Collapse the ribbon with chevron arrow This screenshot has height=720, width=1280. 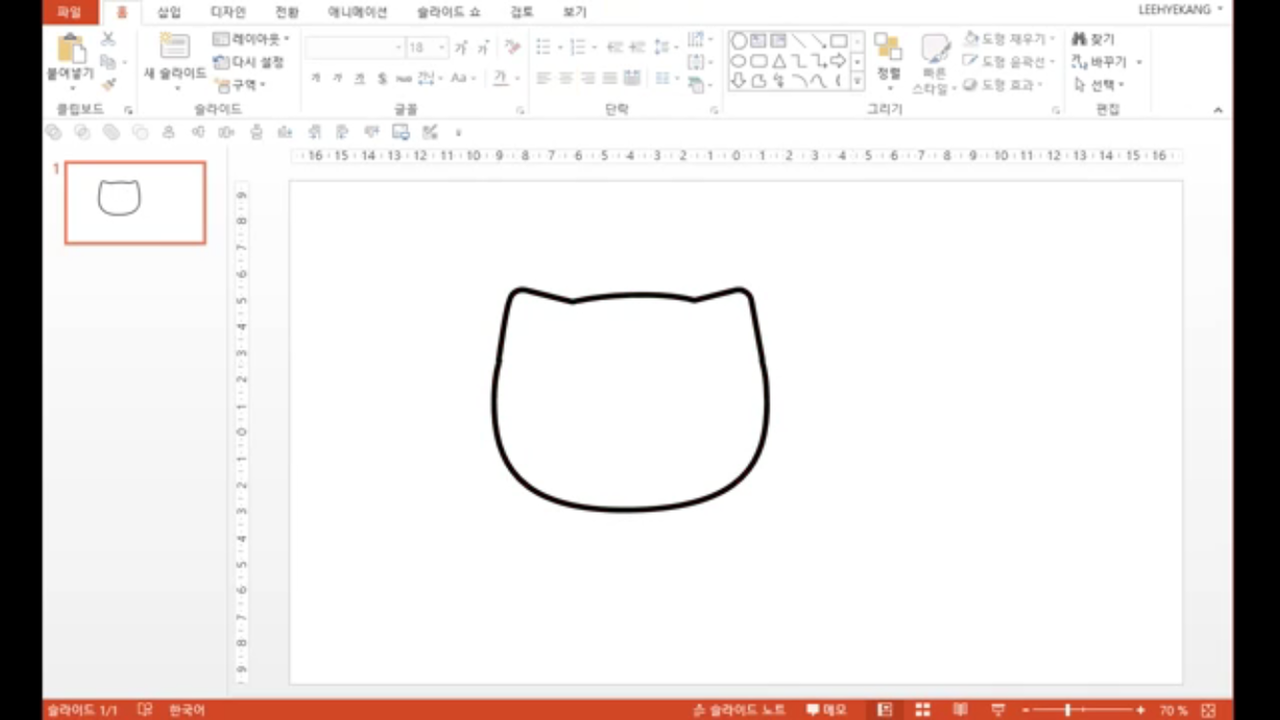1218,110
